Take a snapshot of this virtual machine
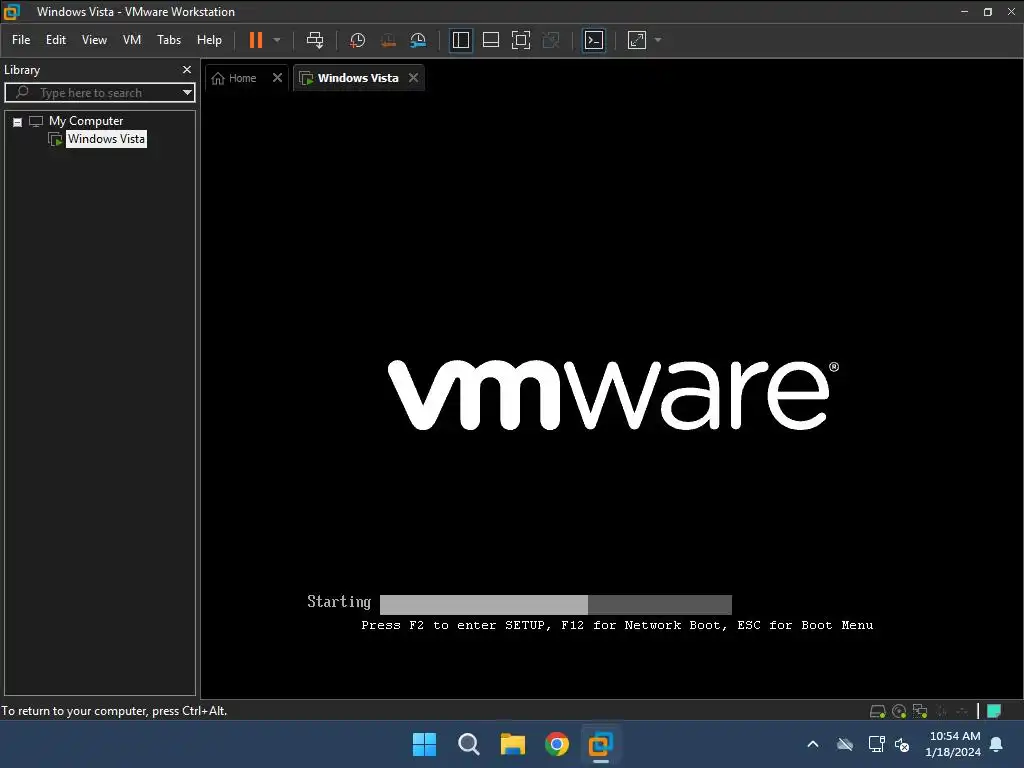The width and height of the screenshot is (1024, 768). pyautogui.click(x=357, y=40)
